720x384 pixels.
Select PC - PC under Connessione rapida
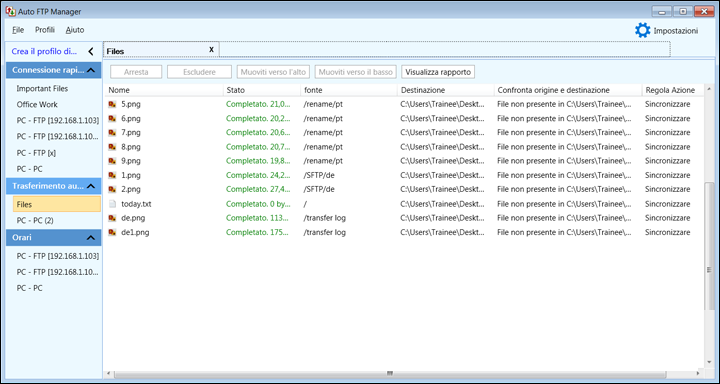[x=29, y=169]
